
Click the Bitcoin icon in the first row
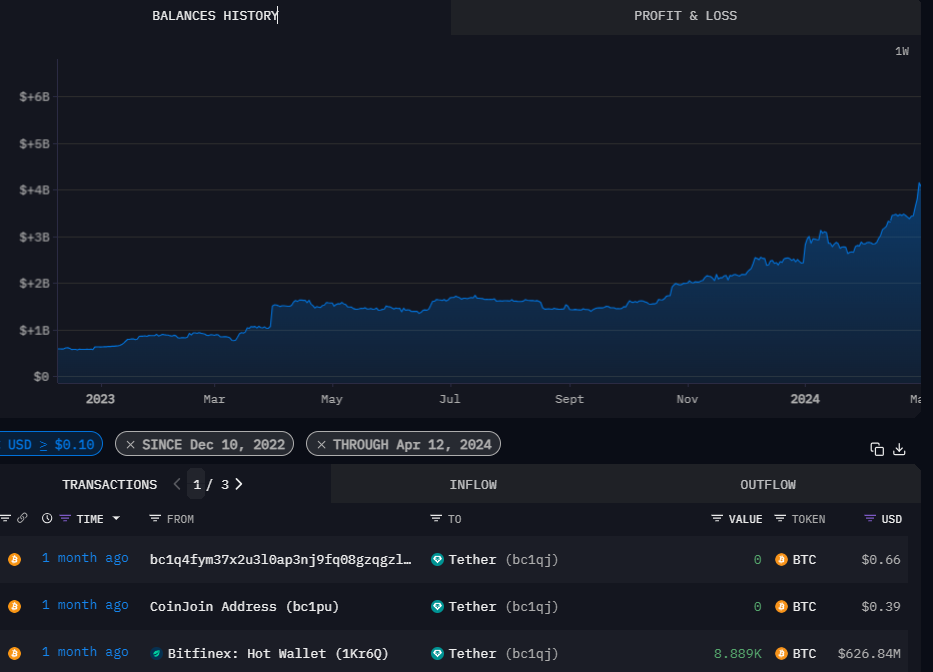14,559
